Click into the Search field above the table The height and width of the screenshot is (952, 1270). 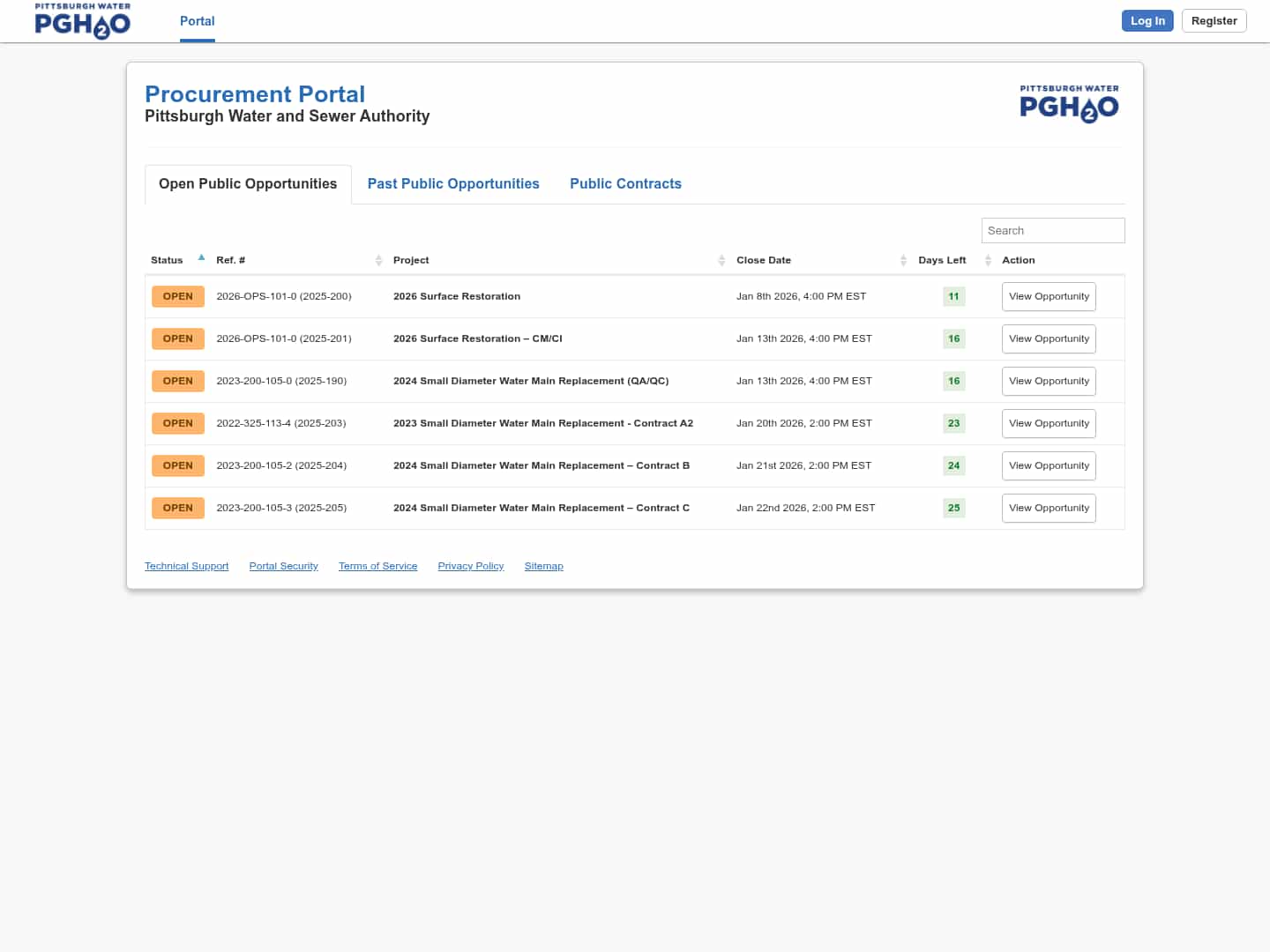tap(1052, 230)
